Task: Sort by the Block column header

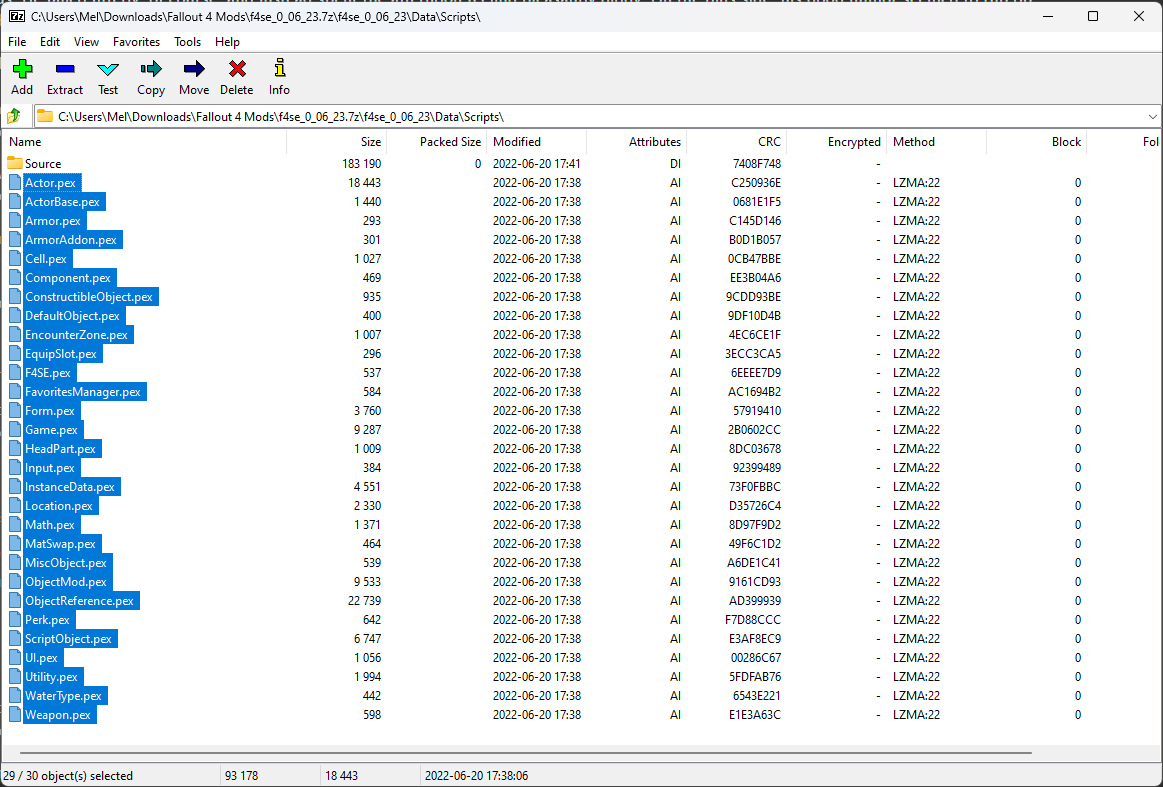Action: point(1038,142)
